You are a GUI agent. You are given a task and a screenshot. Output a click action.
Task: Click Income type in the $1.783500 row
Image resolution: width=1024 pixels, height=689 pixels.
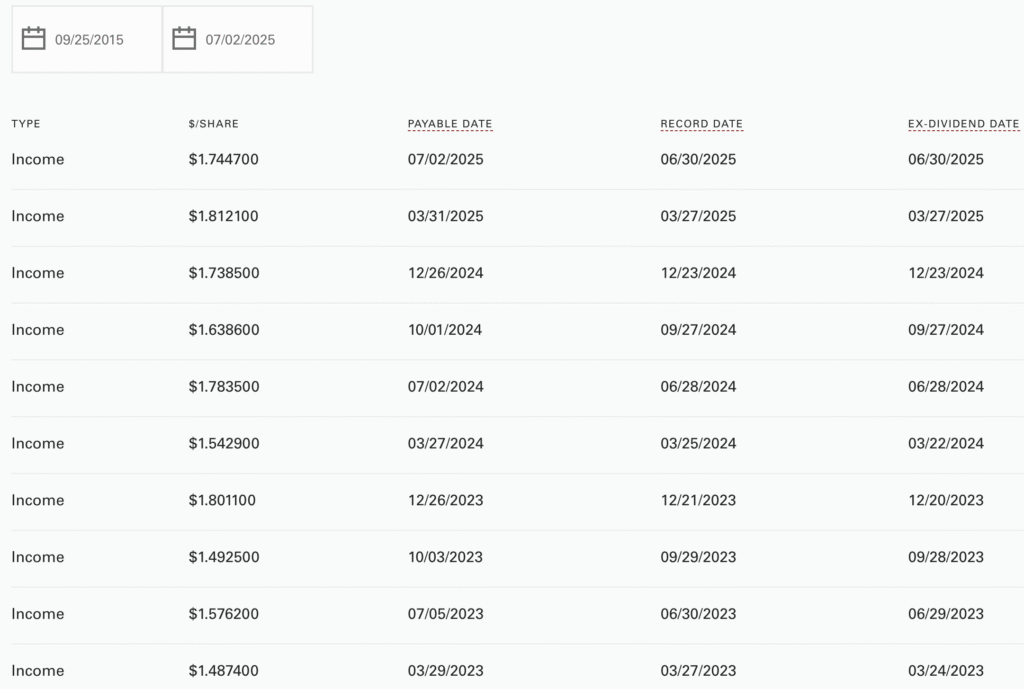tap(38, 387)
